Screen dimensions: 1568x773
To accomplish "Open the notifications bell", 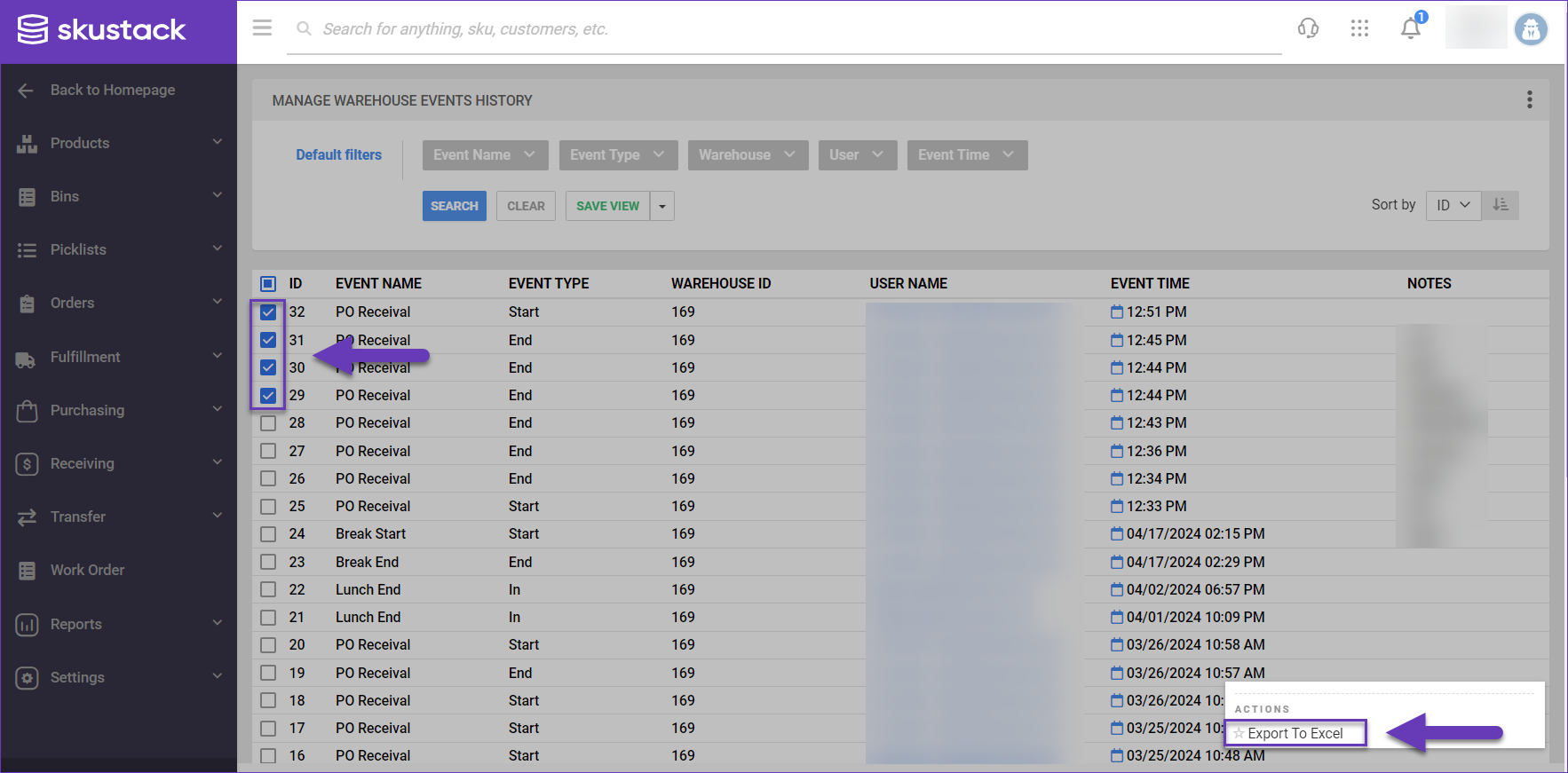I will (1410, 28).
